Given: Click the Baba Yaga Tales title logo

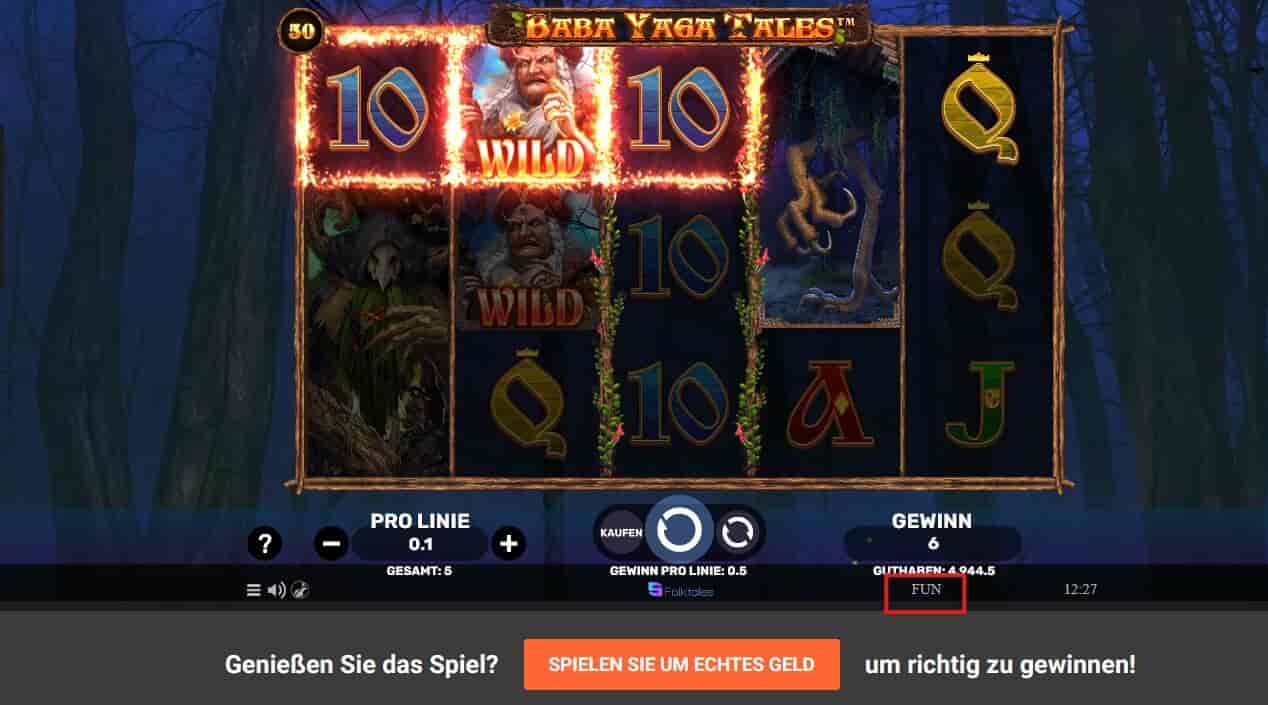Looking at the screenshot, I should [679, 24].
